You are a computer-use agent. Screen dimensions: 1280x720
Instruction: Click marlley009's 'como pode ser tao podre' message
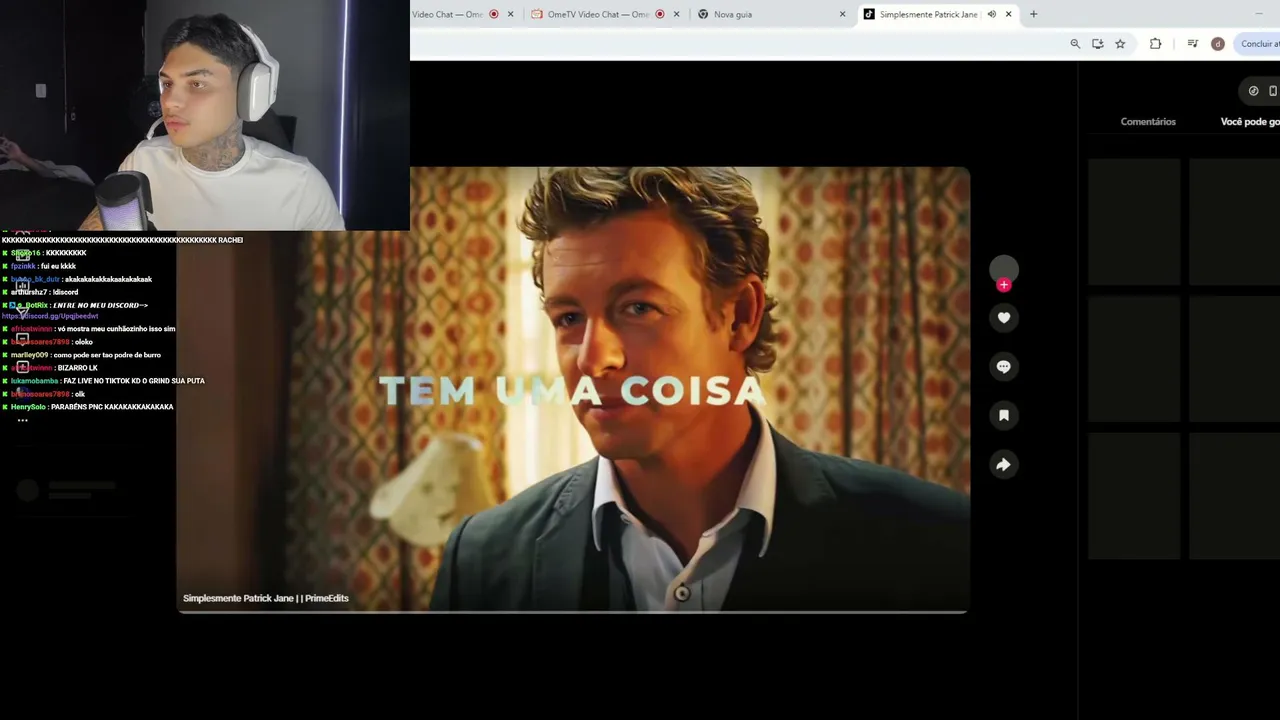coord(81,355)
